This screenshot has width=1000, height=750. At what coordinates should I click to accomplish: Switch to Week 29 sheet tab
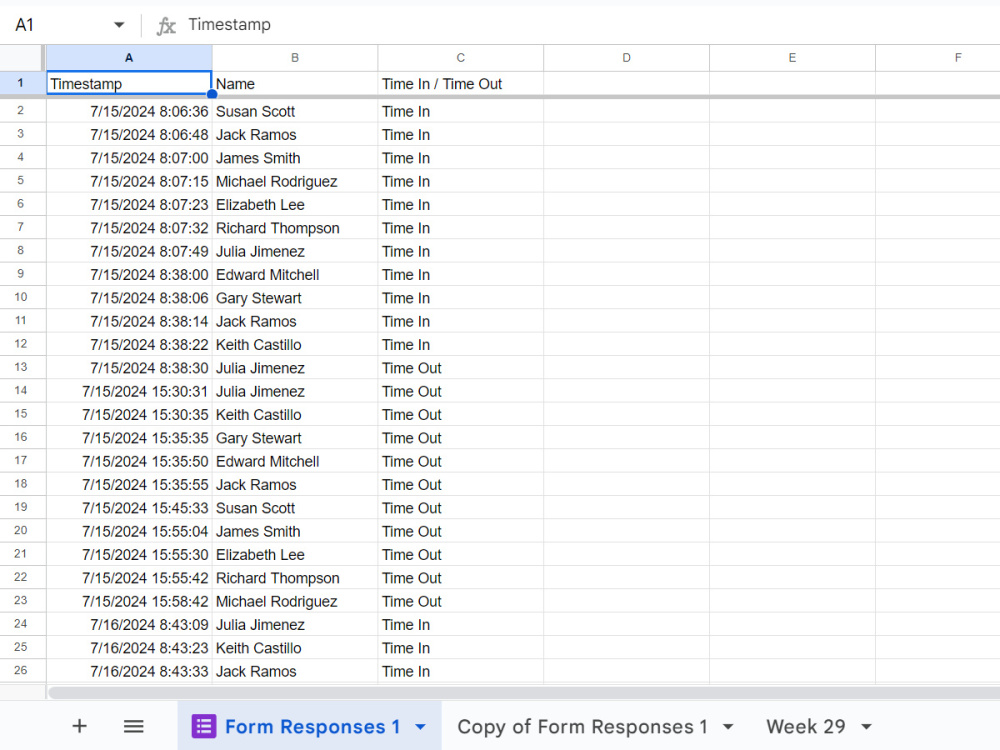point(805,726)
